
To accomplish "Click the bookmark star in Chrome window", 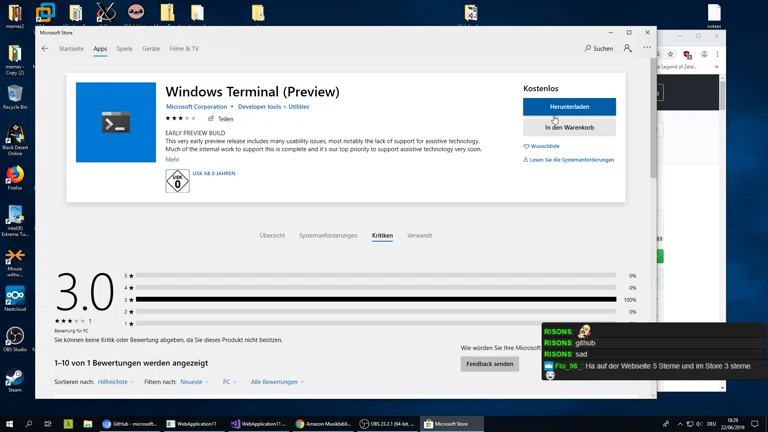I will (671, 54).
